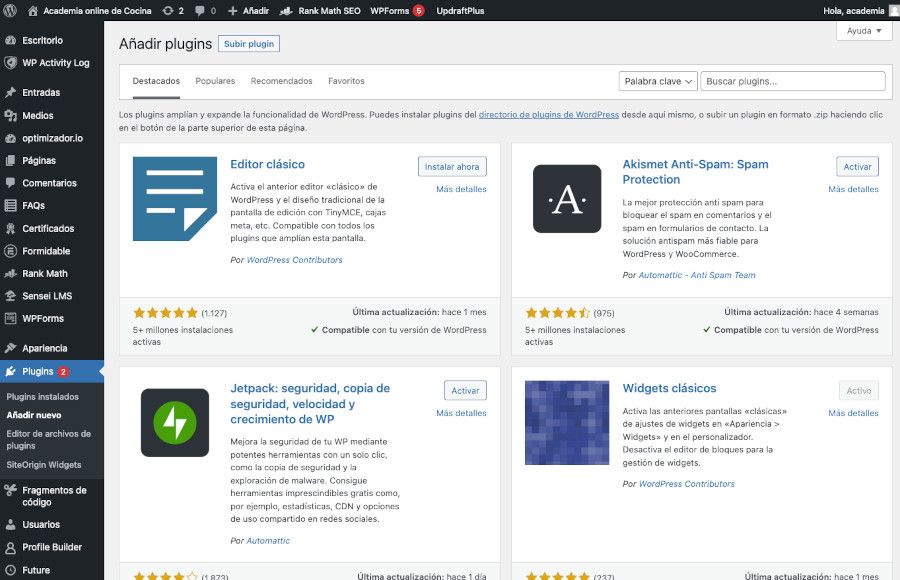Open UpdraftPlus in the admin bar
900x580 pixels.
[460, 10]
